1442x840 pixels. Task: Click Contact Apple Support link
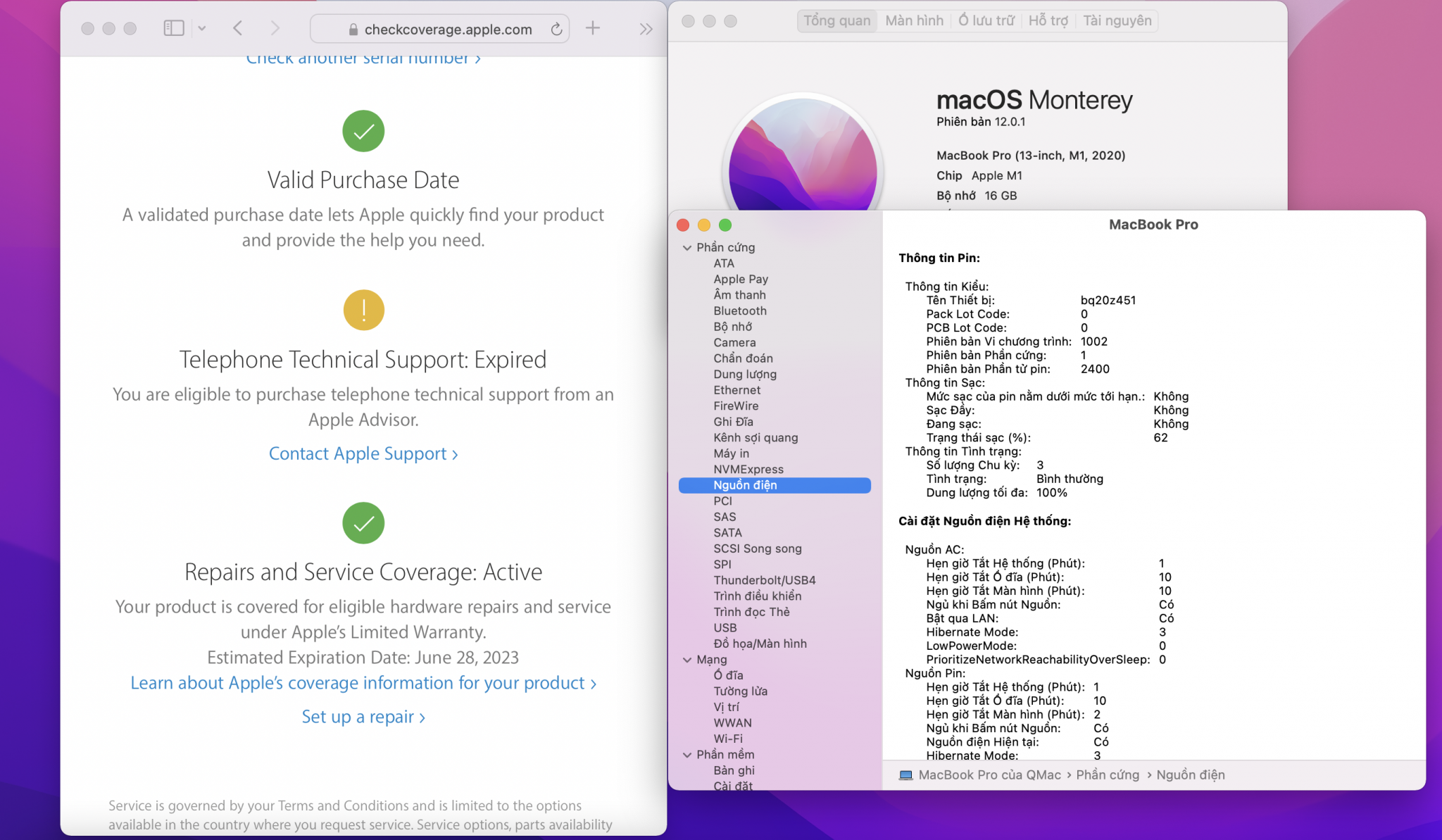coord(363,453)
